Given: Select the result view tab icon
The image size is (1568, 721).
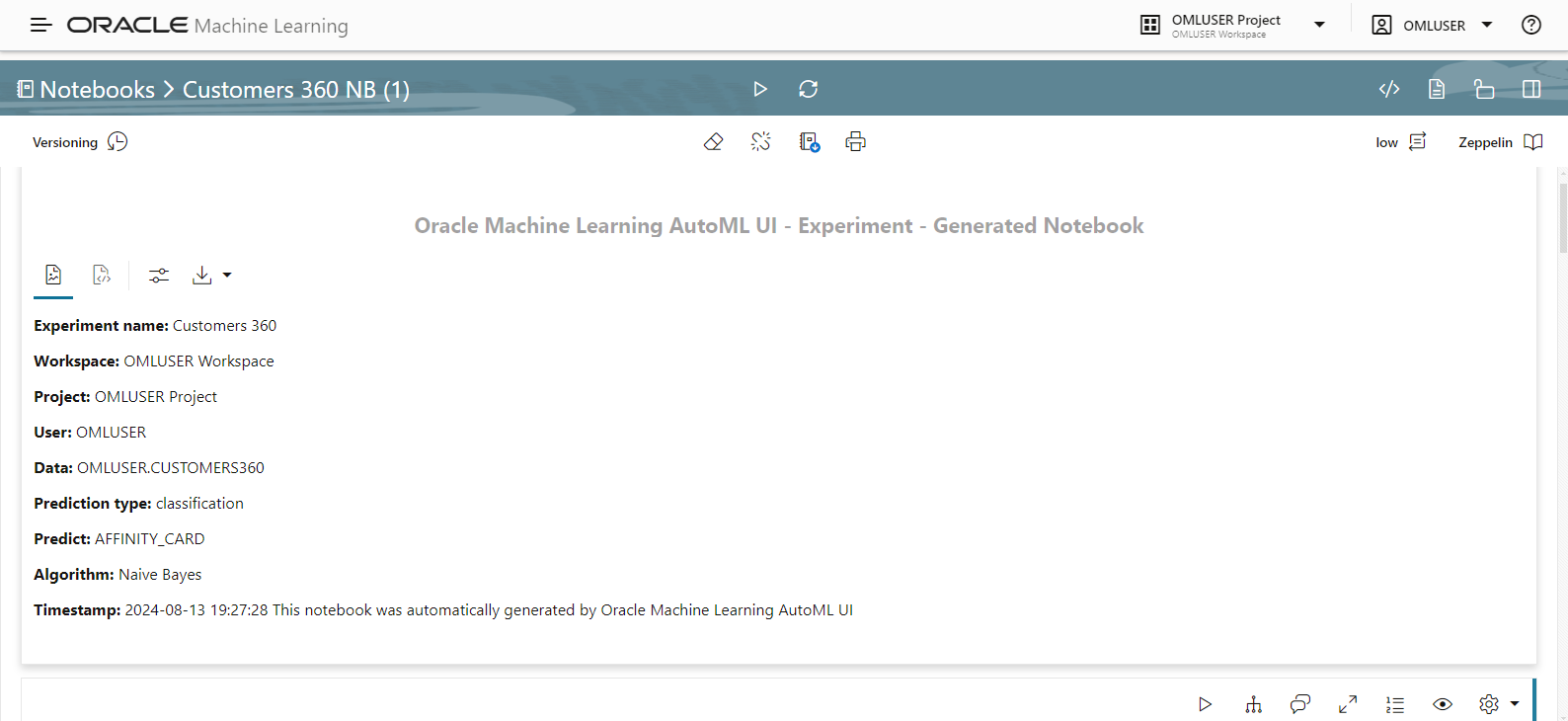Looking at the screenshot, I should point(53,275).
